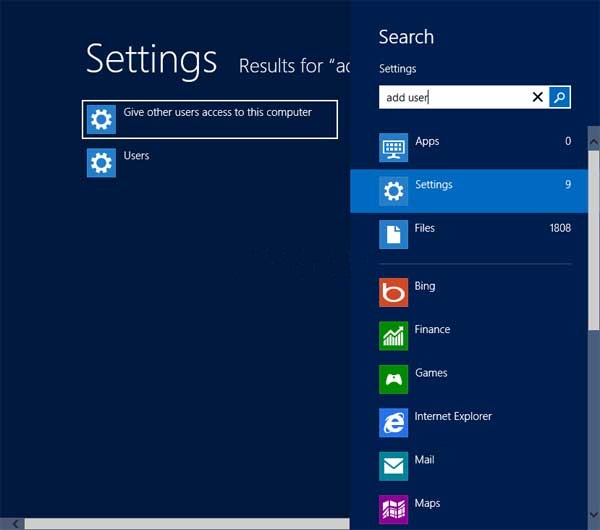Click left arrow of horizontal results scrollbar
Image resolution: width=600 pixels, height=530 pixels.
[15, 523]
